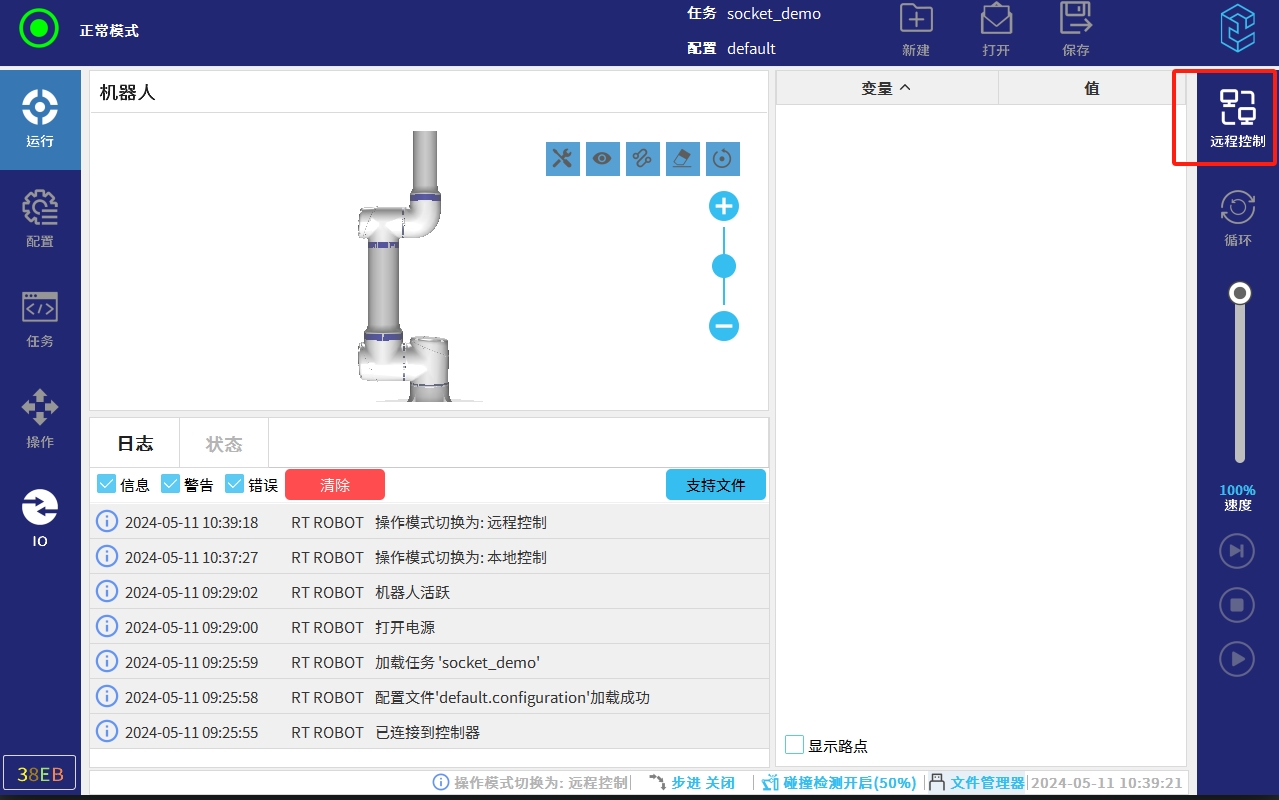Switch to the 状态 status tab
Image resolution: width=1279 pixels, height=800 pixels.
point(224,444)
